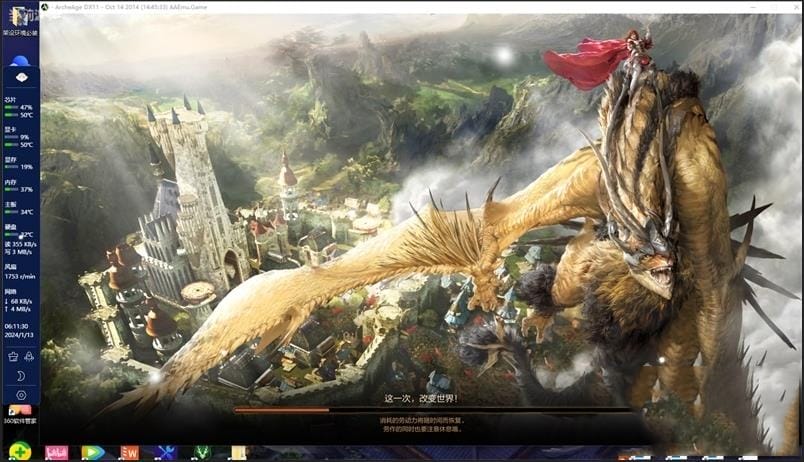Open the 360软件管家 desktop shortcut
Viewport: 804px width, 462px height.
20,413
